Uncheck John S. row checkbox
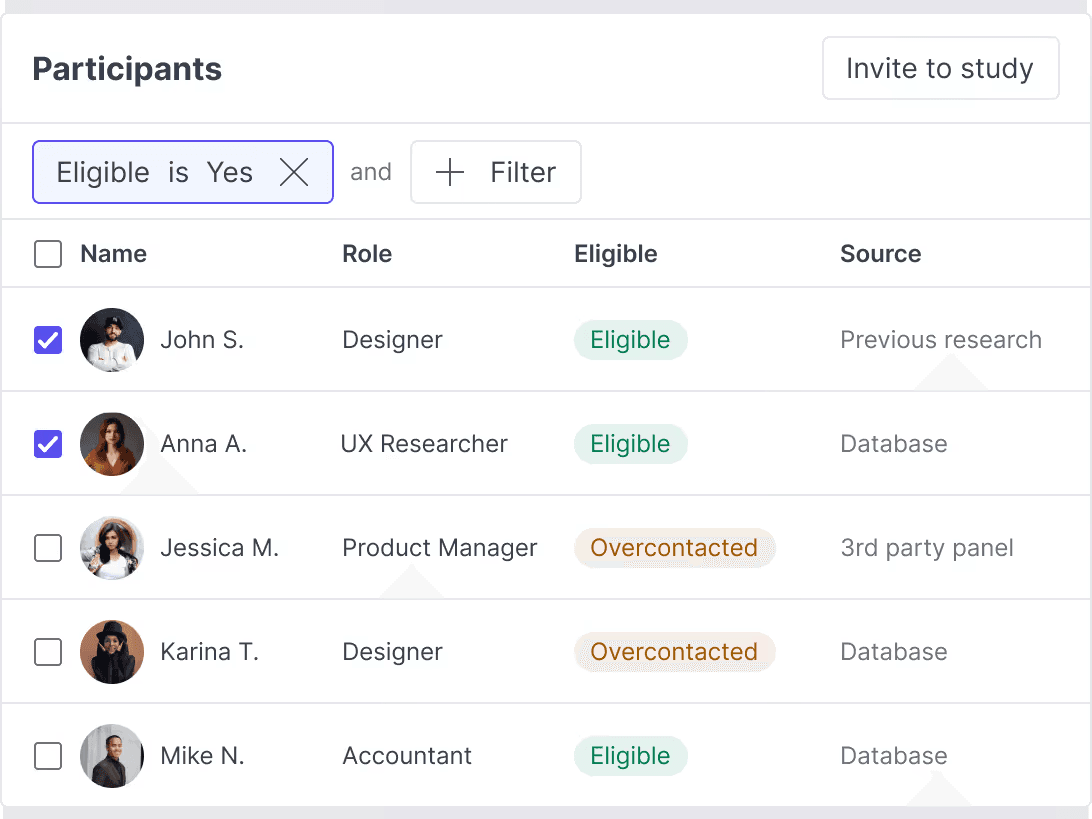This screenshot has height=819, width=1092. [x=48, y=340]
